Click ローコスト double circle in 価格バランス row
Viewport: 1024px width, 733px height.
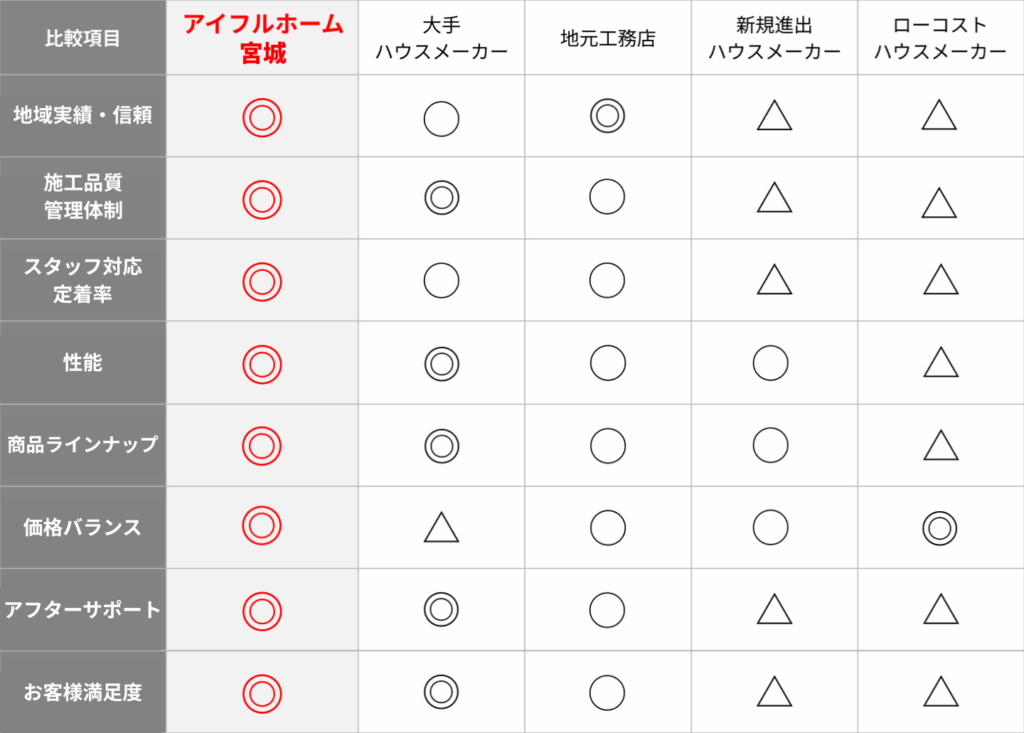pos(939,527)
